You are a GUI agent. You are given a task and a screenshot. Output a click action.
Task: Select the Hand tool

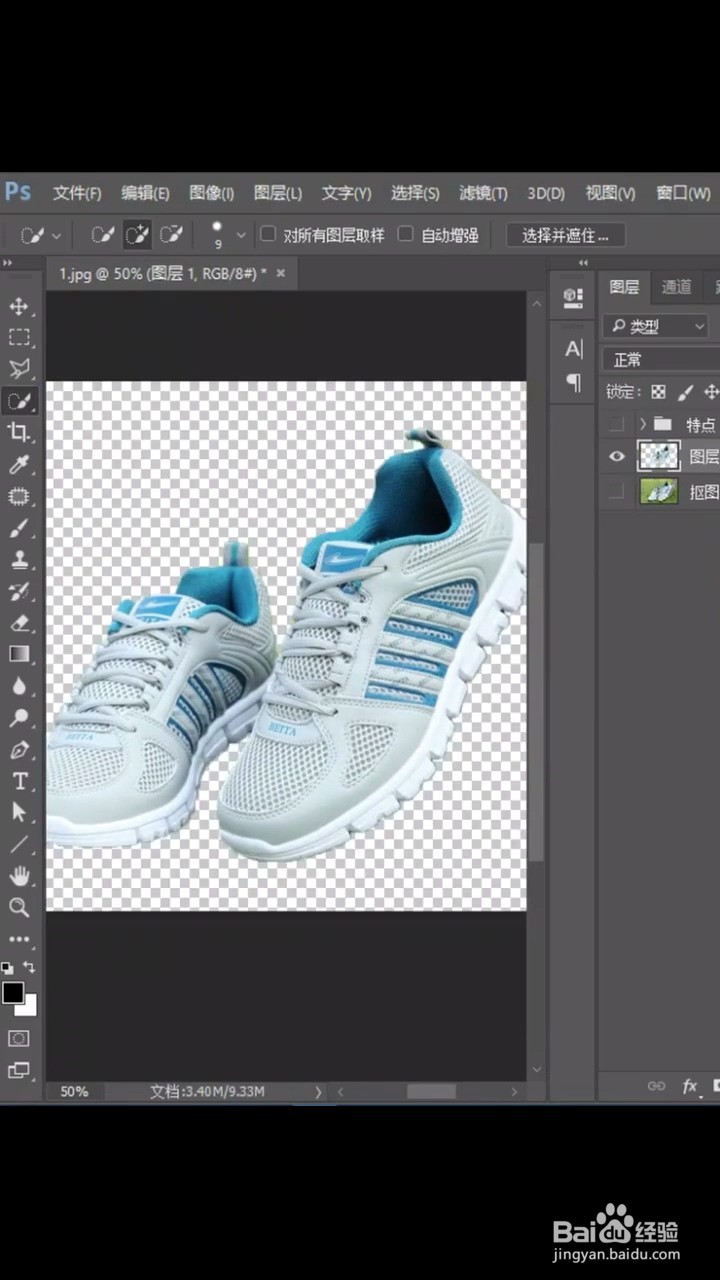19,876
